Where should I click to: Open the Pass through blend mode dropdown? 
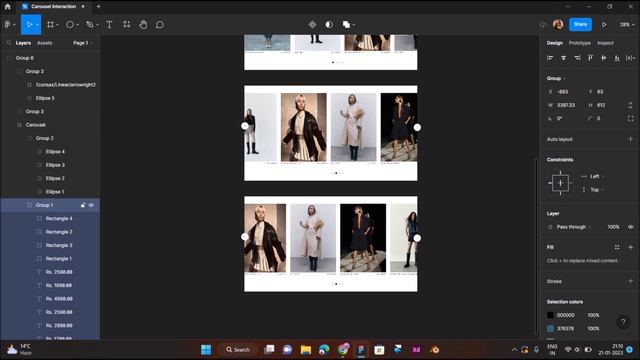(573, 227)
